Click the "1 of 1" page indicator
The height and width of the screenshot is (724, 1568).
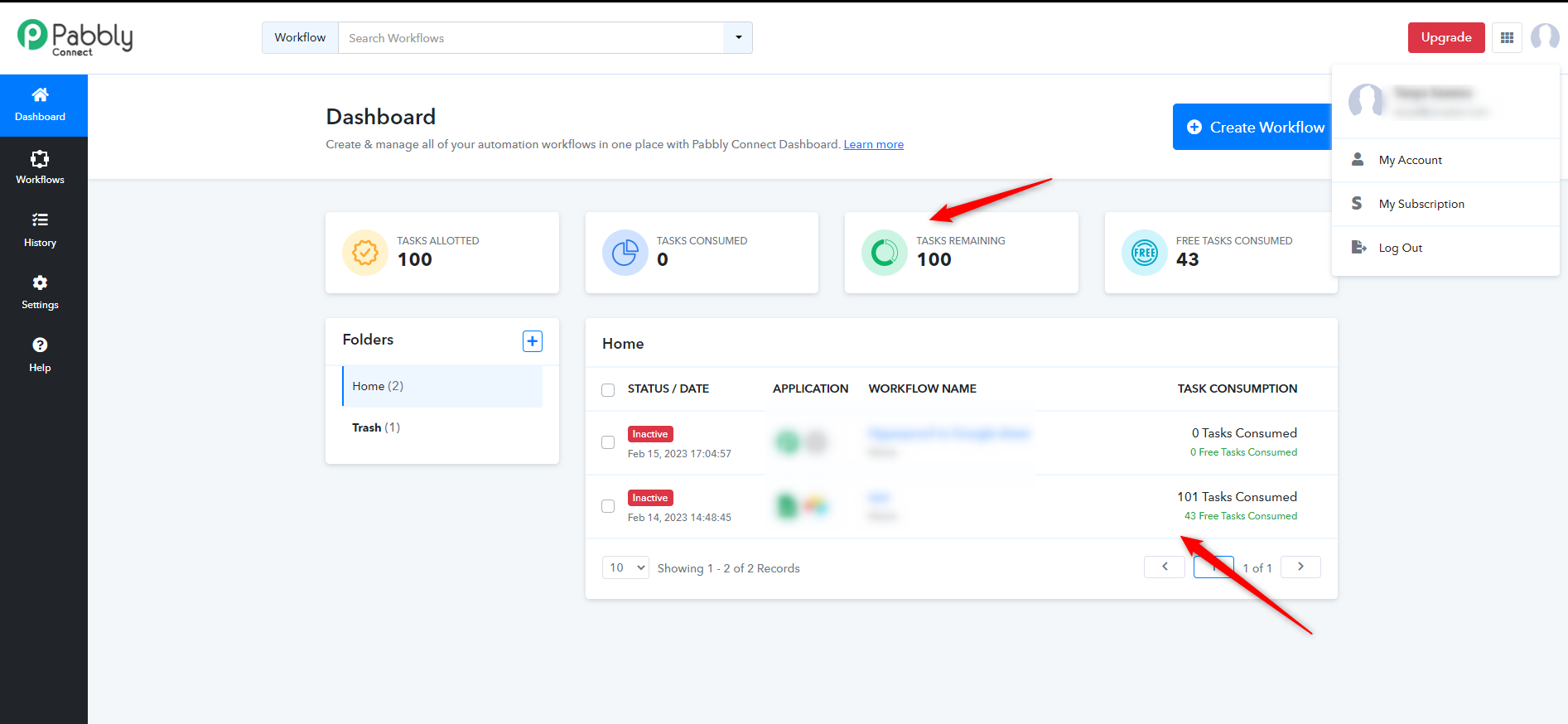coord(1257,568)
